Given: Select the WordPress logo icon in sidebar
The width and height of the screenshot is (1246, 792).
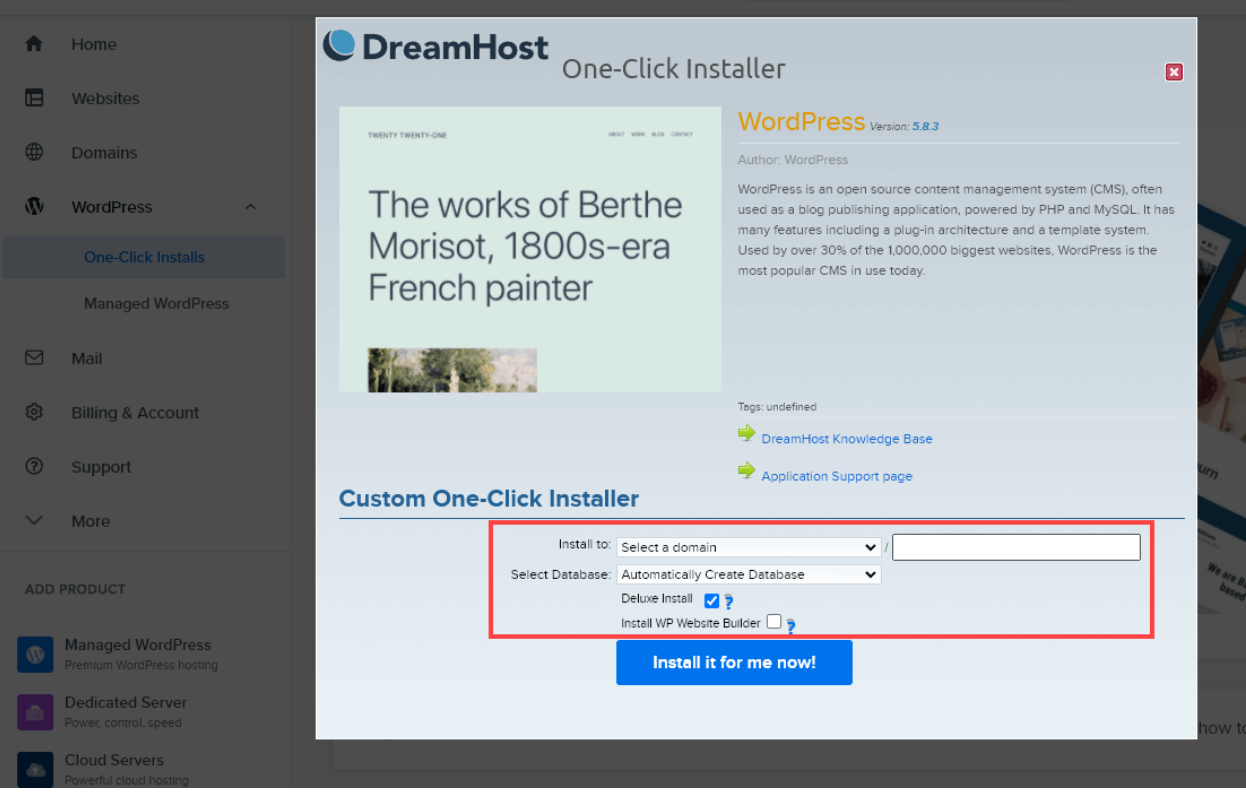Looking at the screenshot, I should tap(34, 207).
